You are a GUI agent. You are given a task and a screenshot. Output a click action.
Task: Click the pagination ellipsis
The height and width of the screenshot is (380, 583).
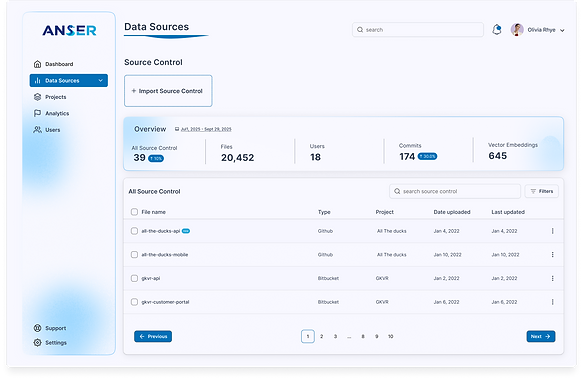coord(349,336)
